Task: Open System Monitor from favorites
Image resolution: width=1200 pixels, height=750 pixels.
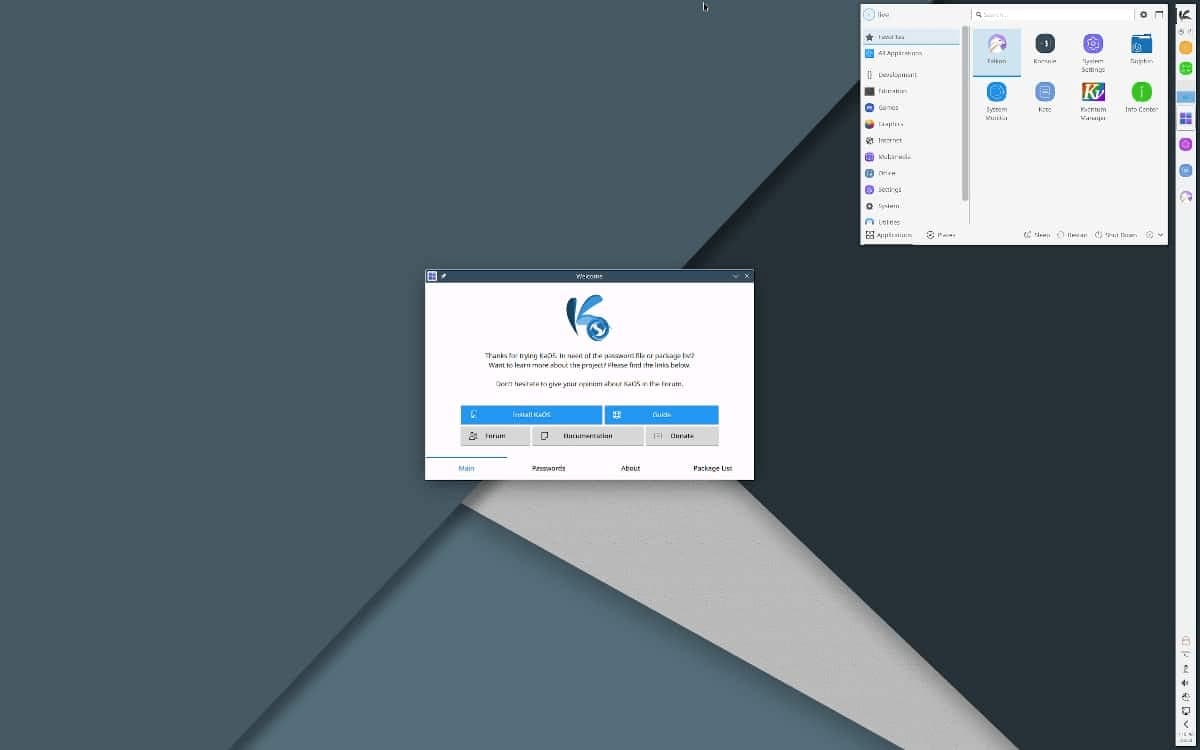Action: 996,98
